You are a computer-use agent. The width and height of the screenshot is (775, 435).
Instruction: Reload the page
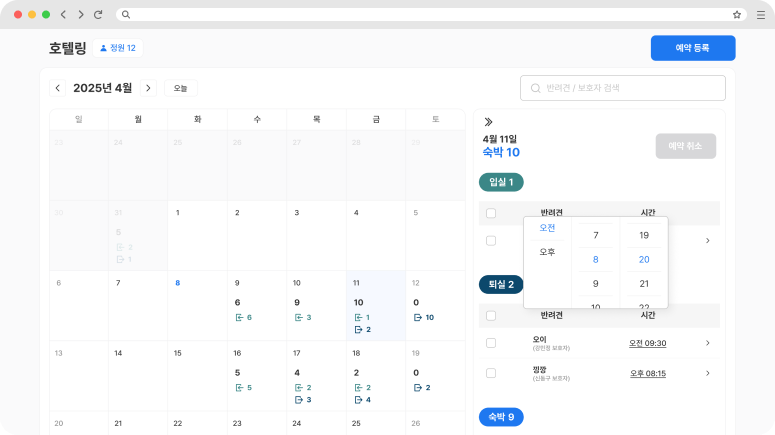(98, 14)
